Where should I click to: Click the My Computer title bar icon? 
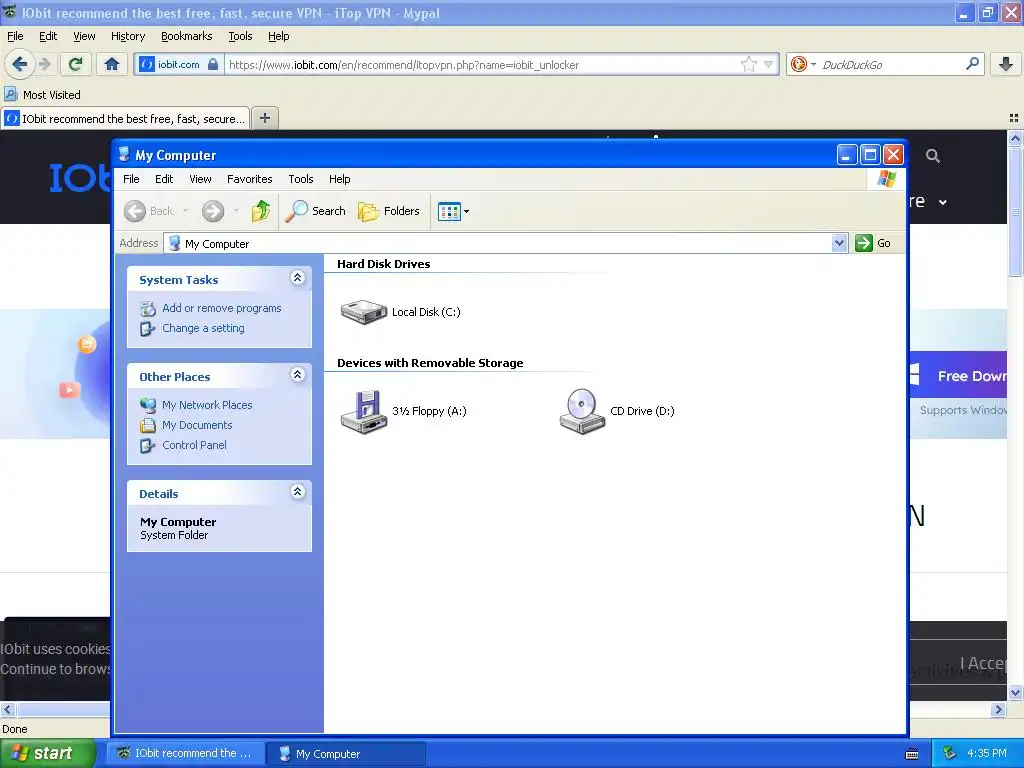click(x=124, y=154)
